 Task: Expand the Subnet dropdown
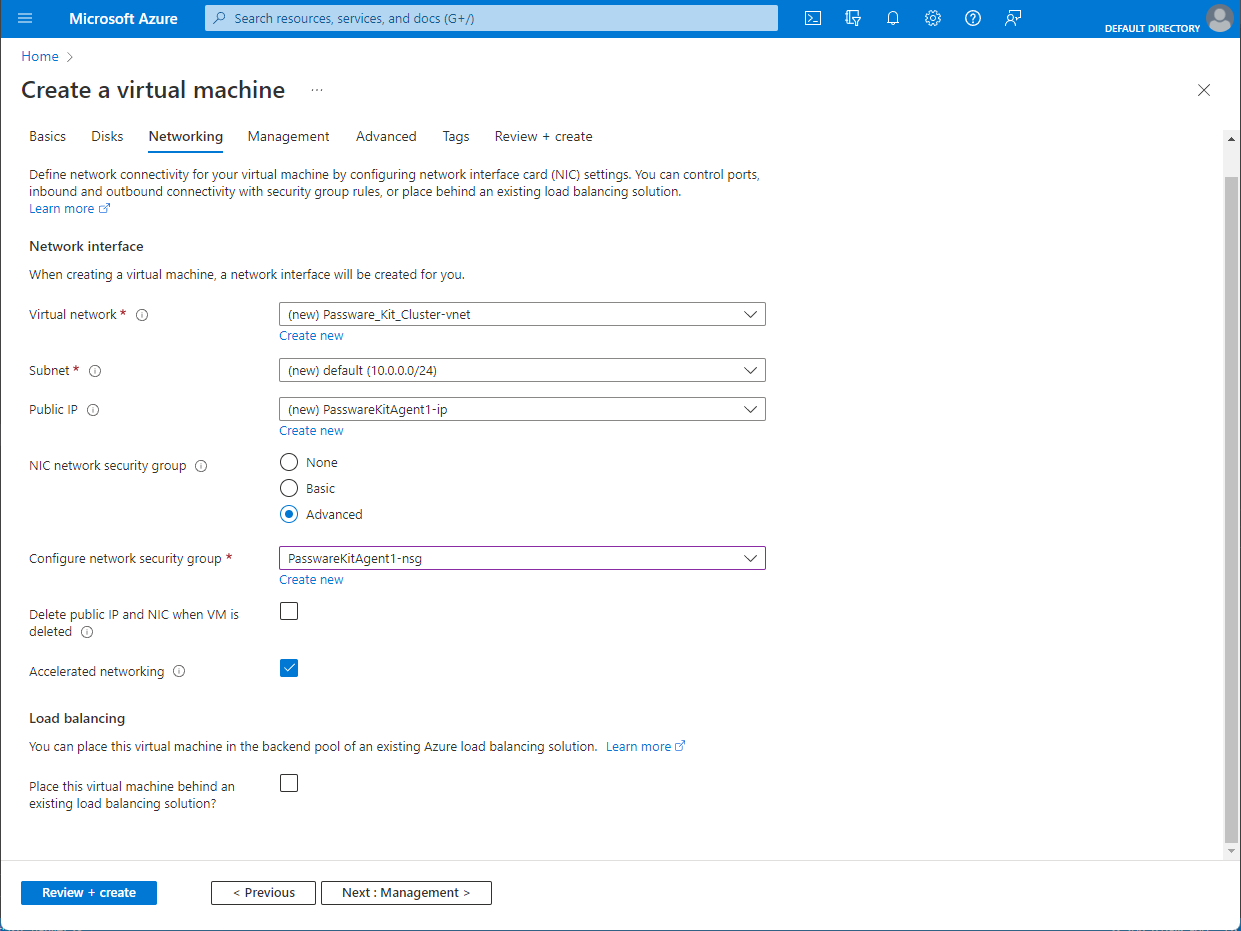(x=522, y=370)
